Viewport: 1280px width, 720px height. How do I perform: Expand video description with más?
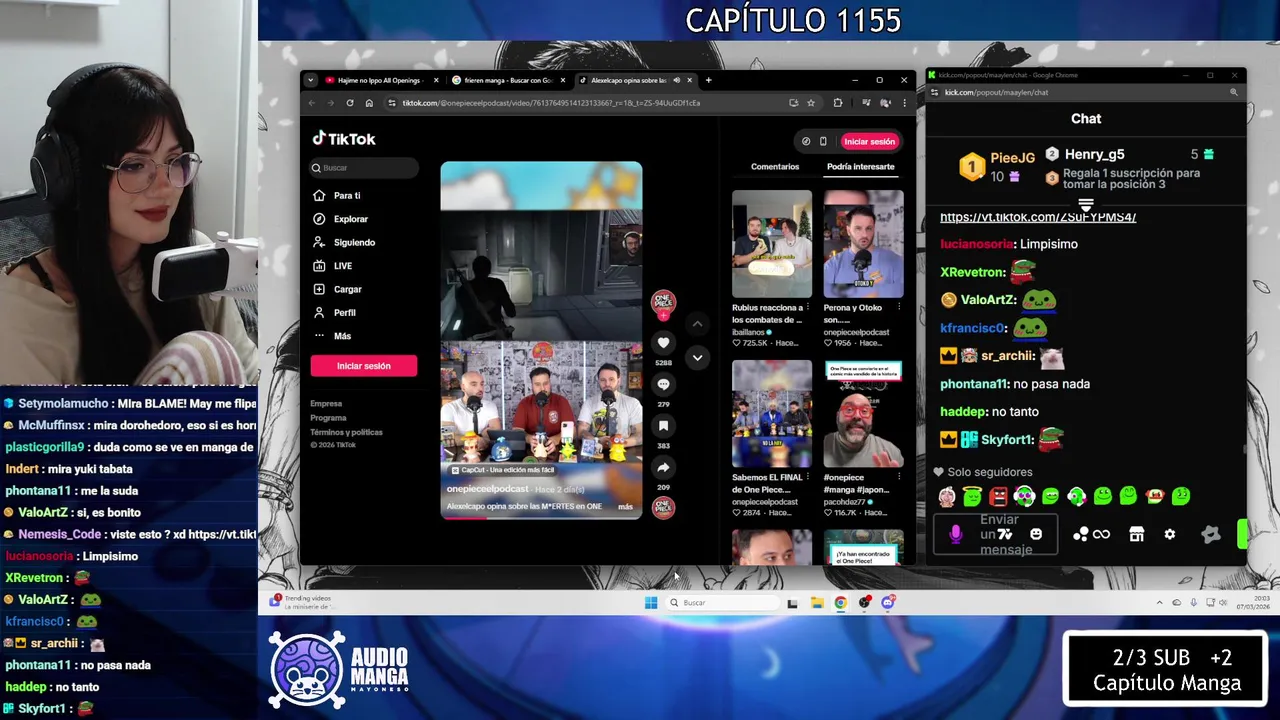(x=625, y=507)
